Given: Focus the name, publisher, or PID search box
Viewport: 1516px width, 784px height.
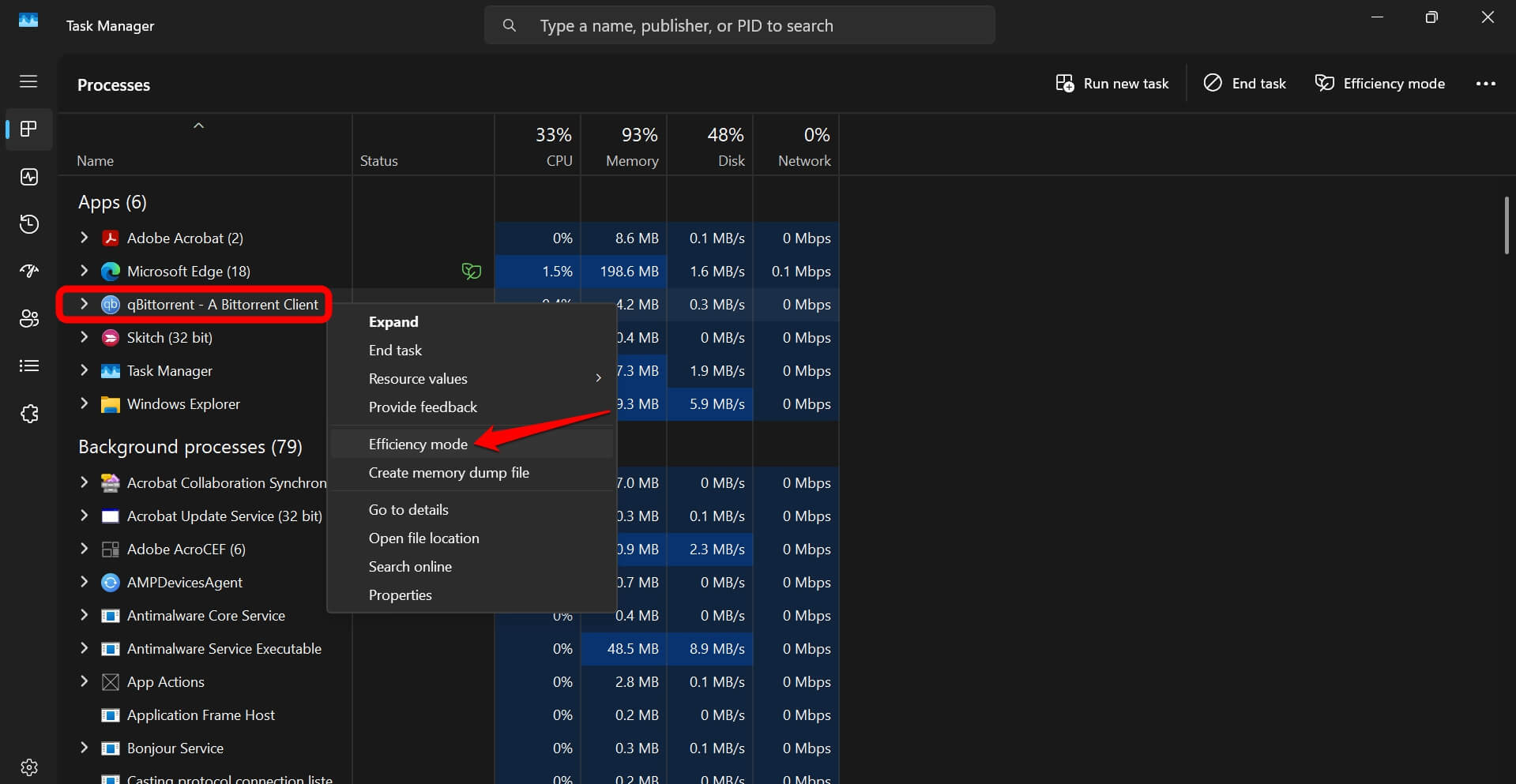Looking at the screenshot, I should coord(739,25).
